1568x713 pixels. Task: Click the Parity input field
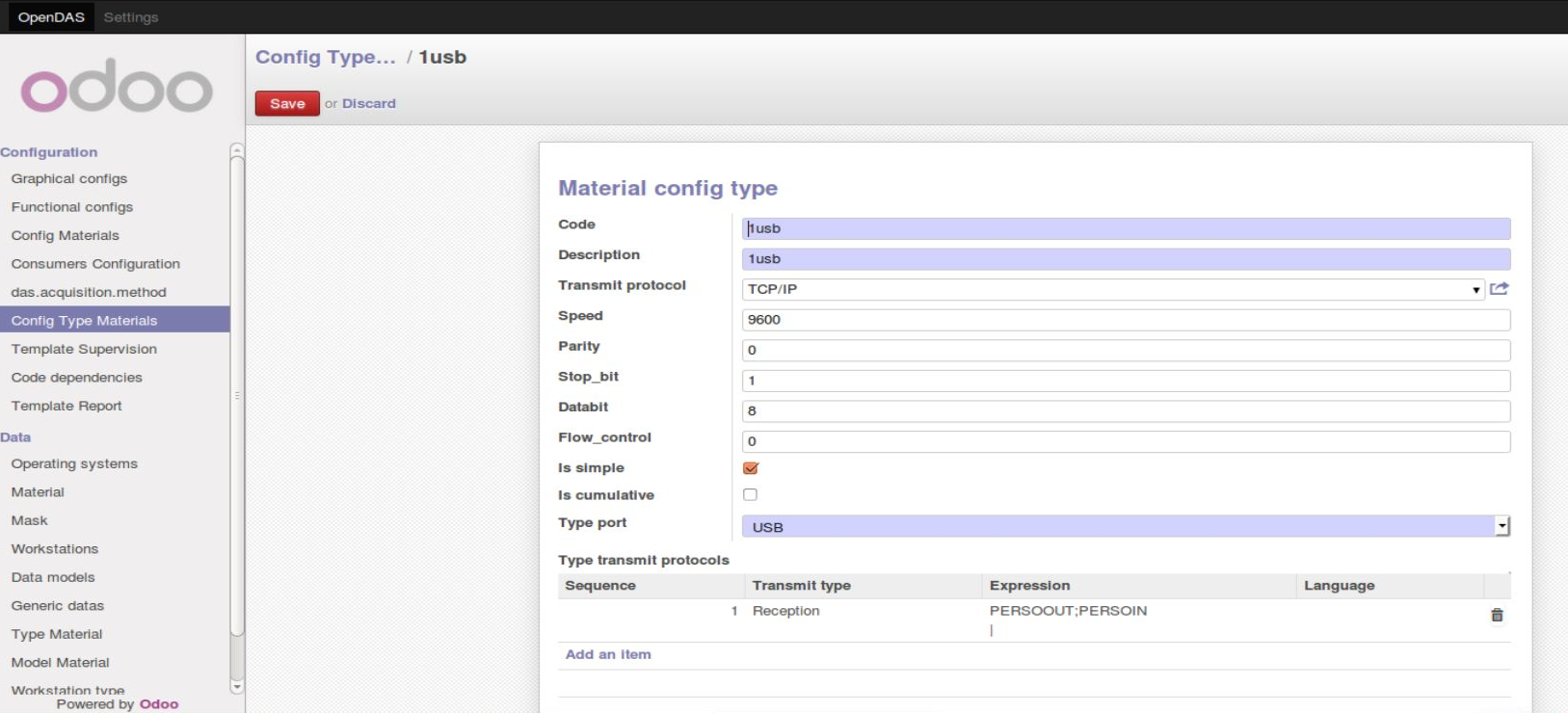[x=1126, y=350]
